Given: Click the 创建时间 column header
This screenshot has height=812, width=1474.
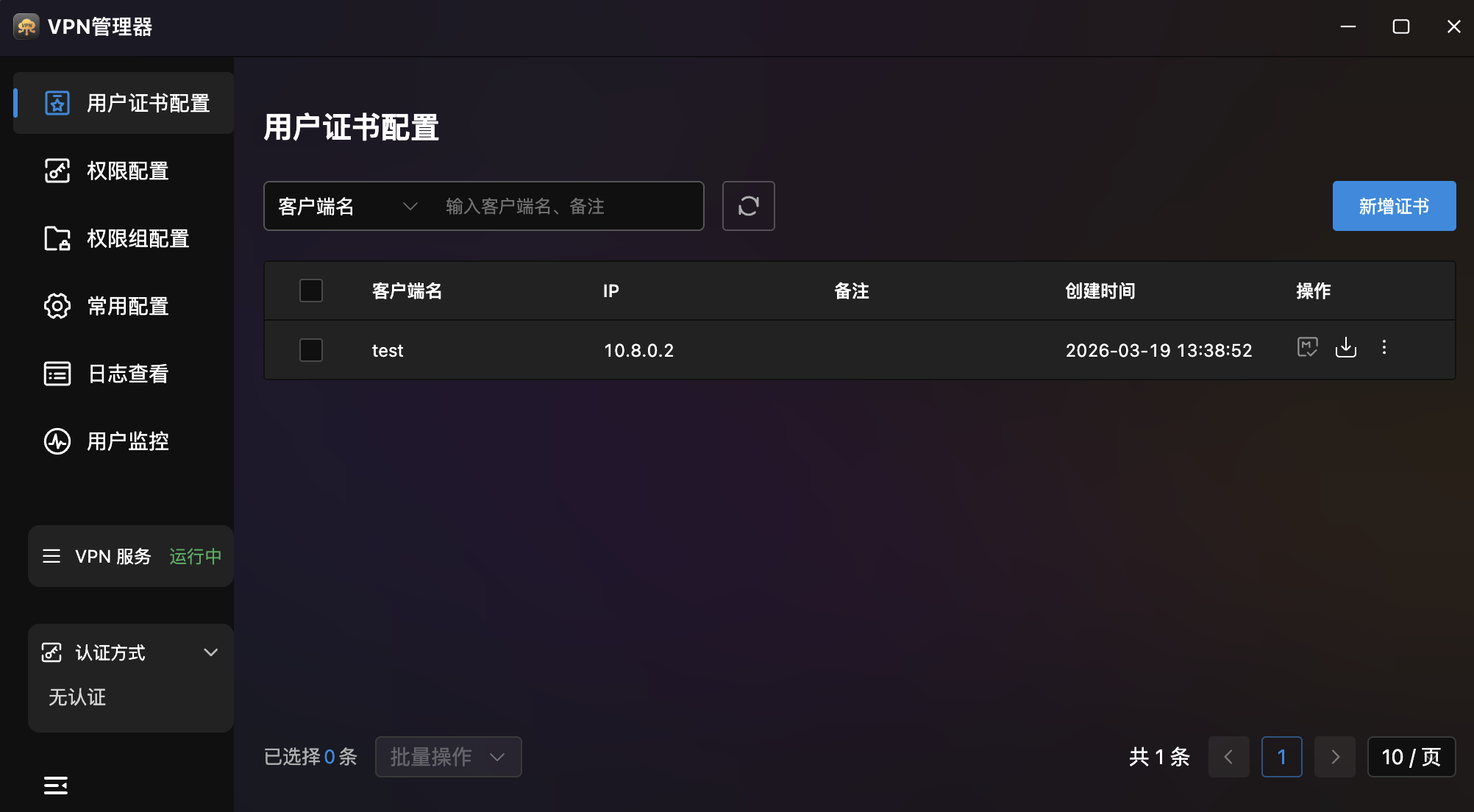Looking at the screenshot, I should coord(1100,291).
